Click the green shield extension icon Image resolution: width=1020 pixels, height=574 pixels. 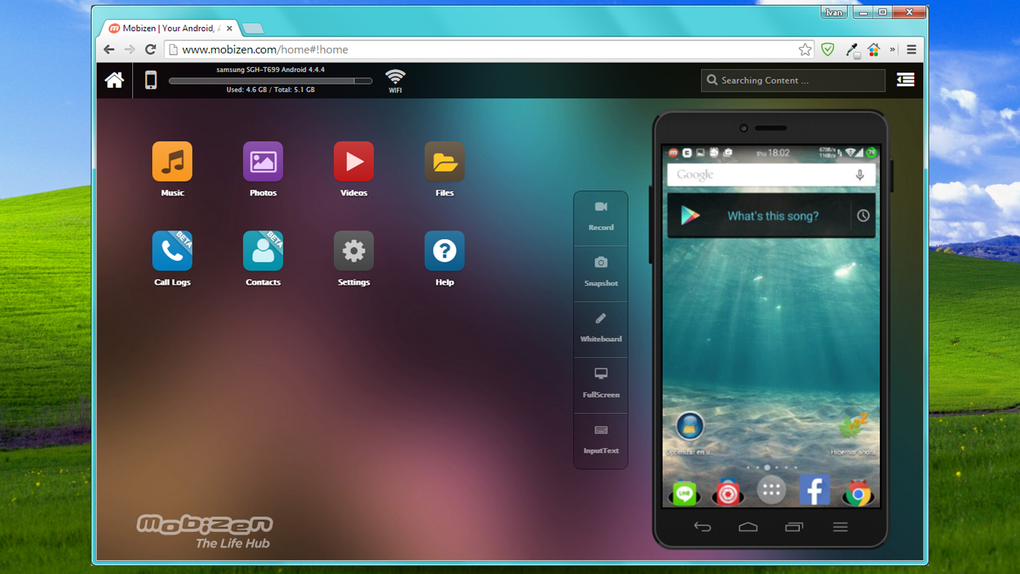827,49
